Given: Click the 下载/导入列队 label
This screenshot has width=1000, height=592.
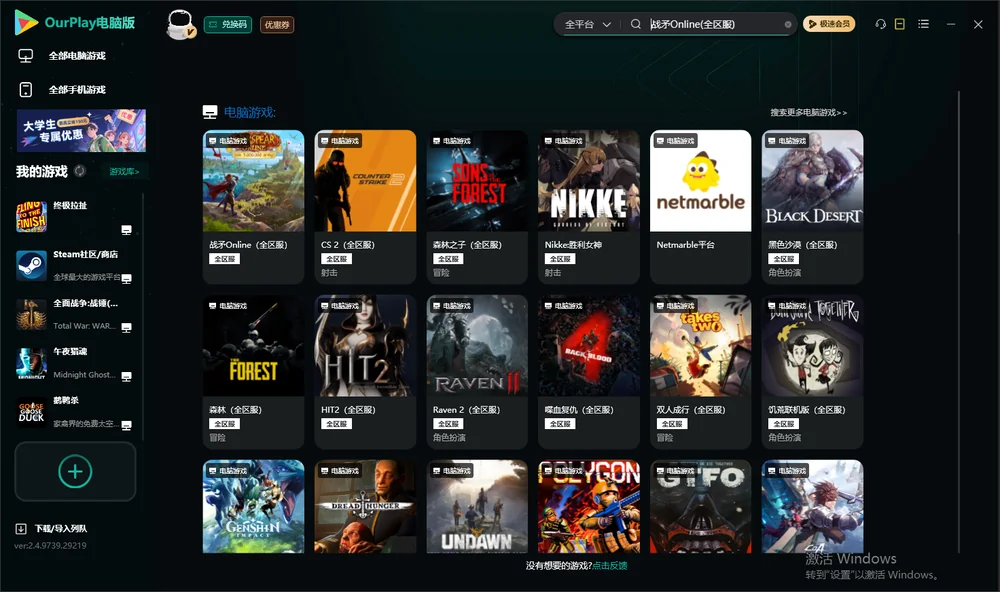Looking at the screenshot, I should point(61,528).
